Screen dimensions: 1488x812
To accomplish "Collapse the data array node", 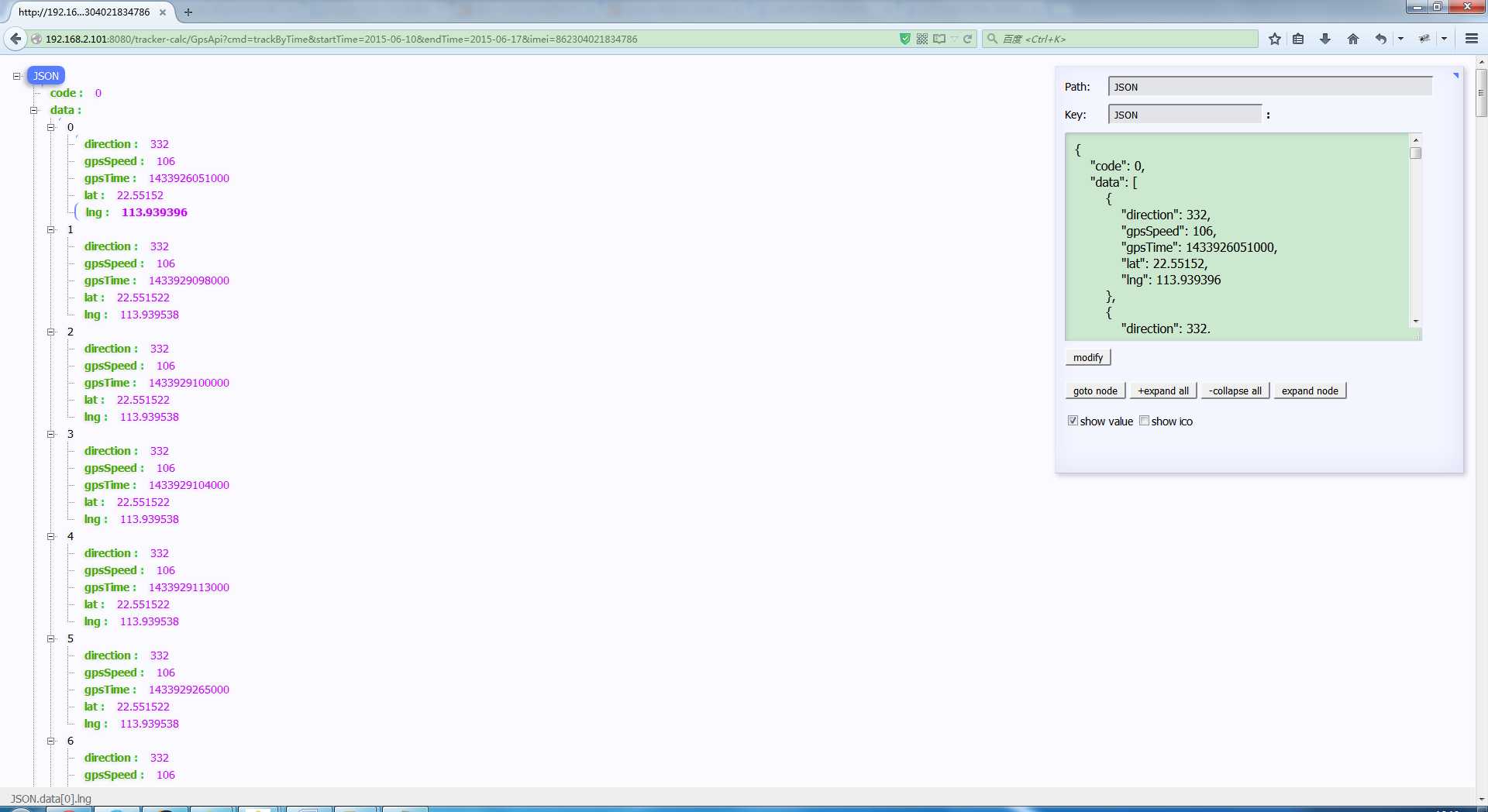I will pyautogui.click(x=33, y=110).
